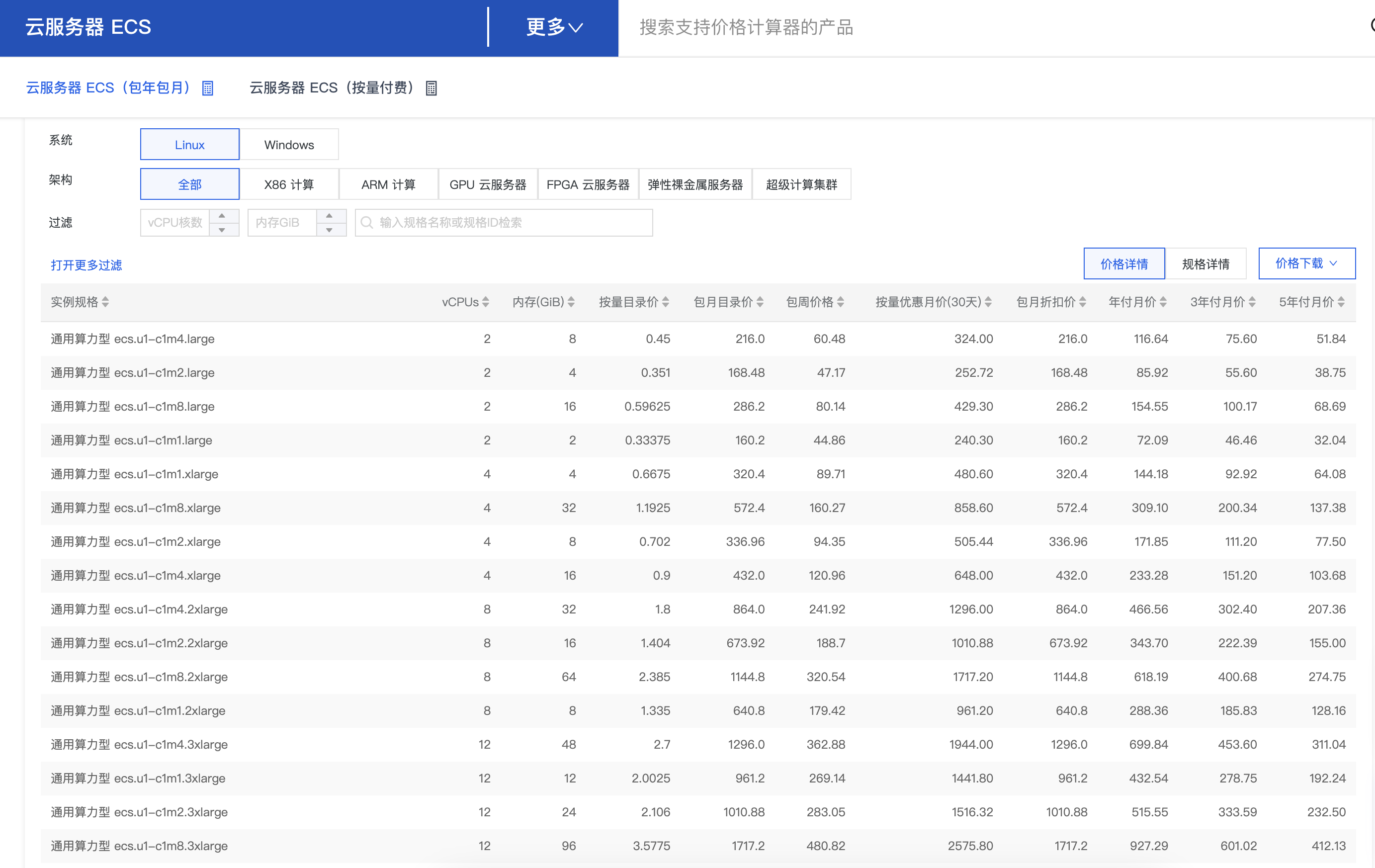This screenshot has height=868, width=1375.
Task: Sort by vCPUs column arrows
Action: click(486, 302)
